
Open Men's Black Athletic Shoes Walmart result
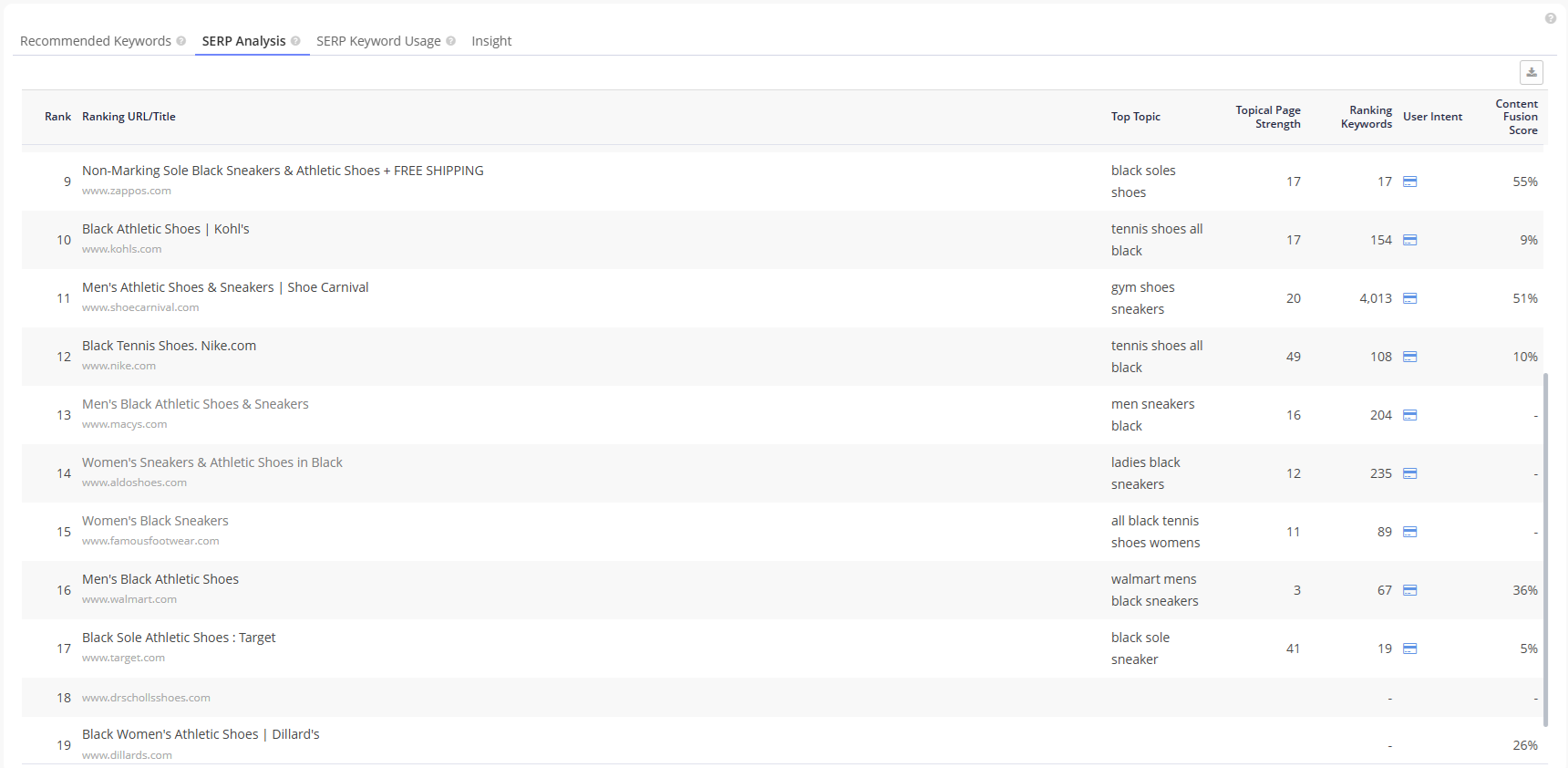click(160, 579)
